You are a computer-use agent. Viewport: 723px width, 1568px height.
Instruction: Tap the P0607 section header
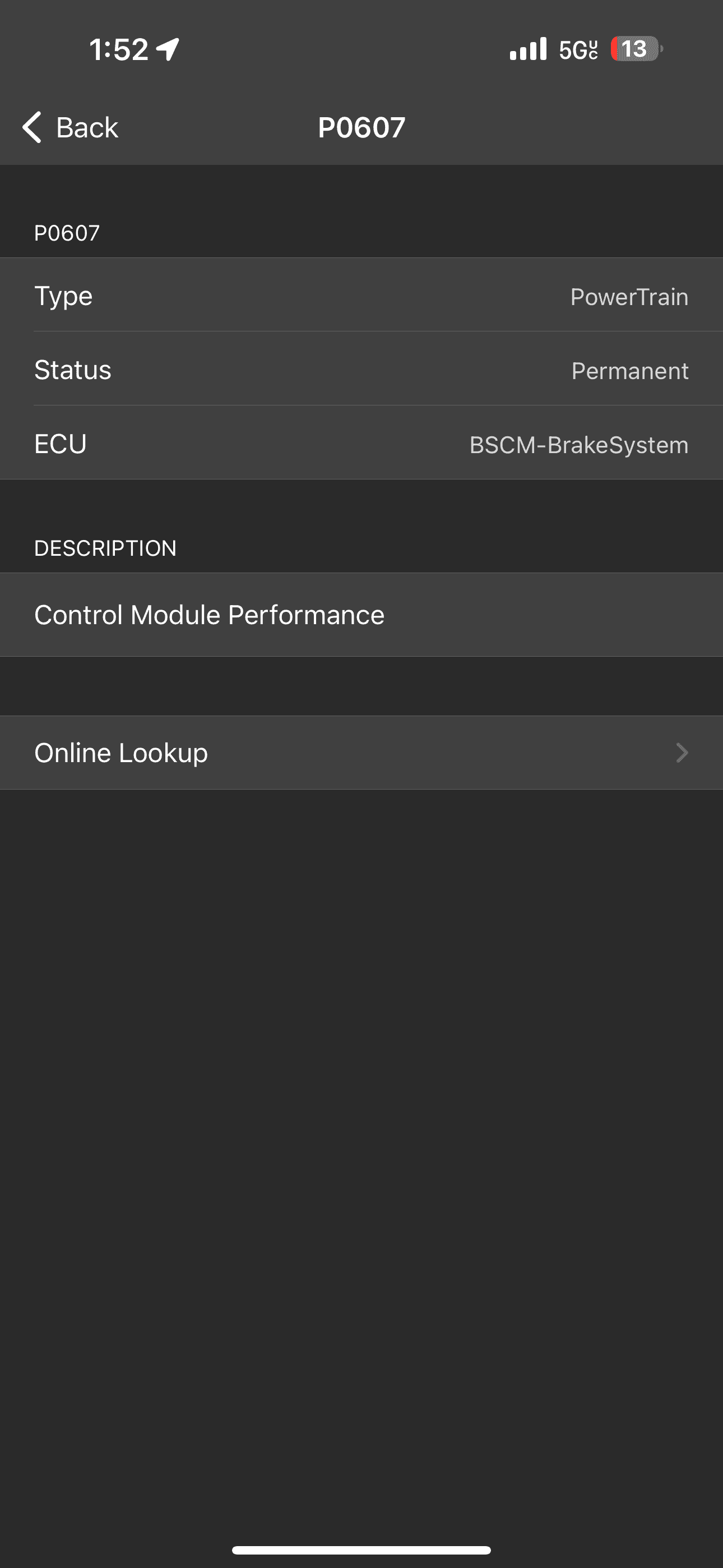(67, 233)
